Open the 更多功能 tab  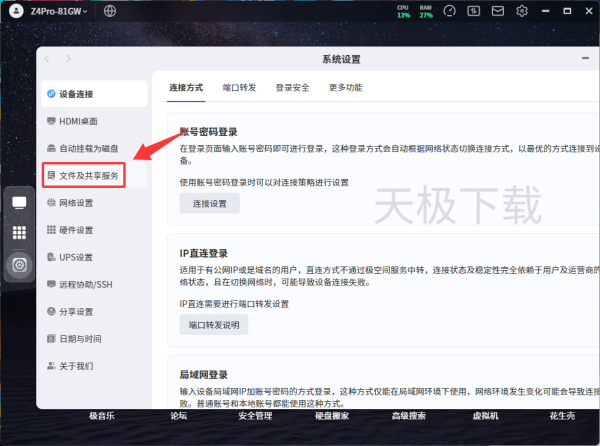(345, 88)
